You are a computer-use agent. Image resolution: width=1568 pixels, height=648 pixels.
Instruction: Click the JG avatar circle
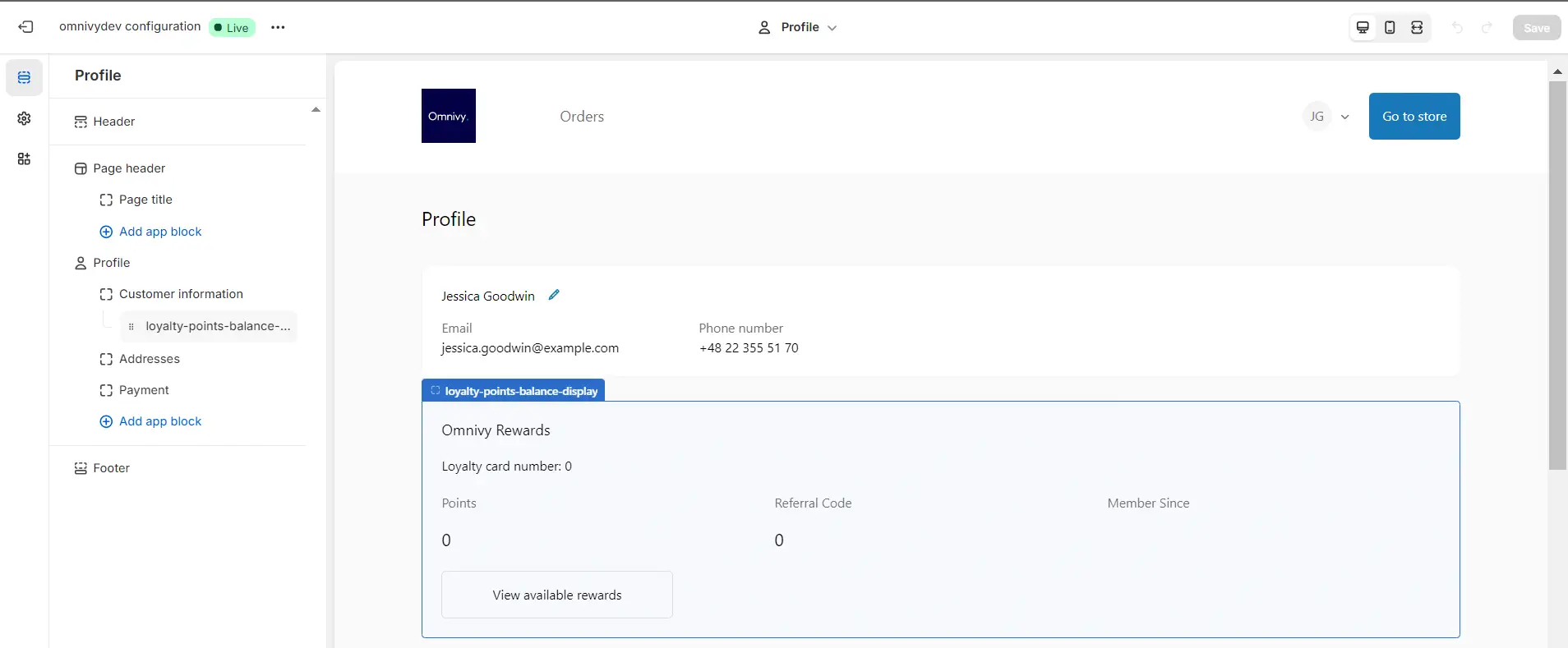tap(1317, 117)
